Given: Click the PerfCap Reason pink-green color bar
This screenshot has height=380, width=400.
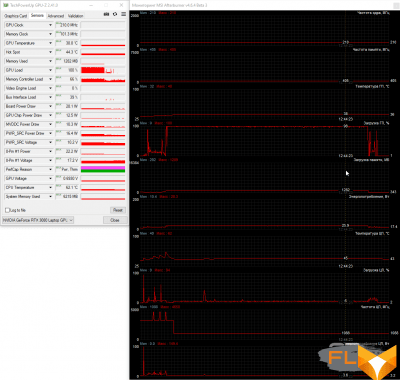Looking at the screenshot, I should point(103,169).
